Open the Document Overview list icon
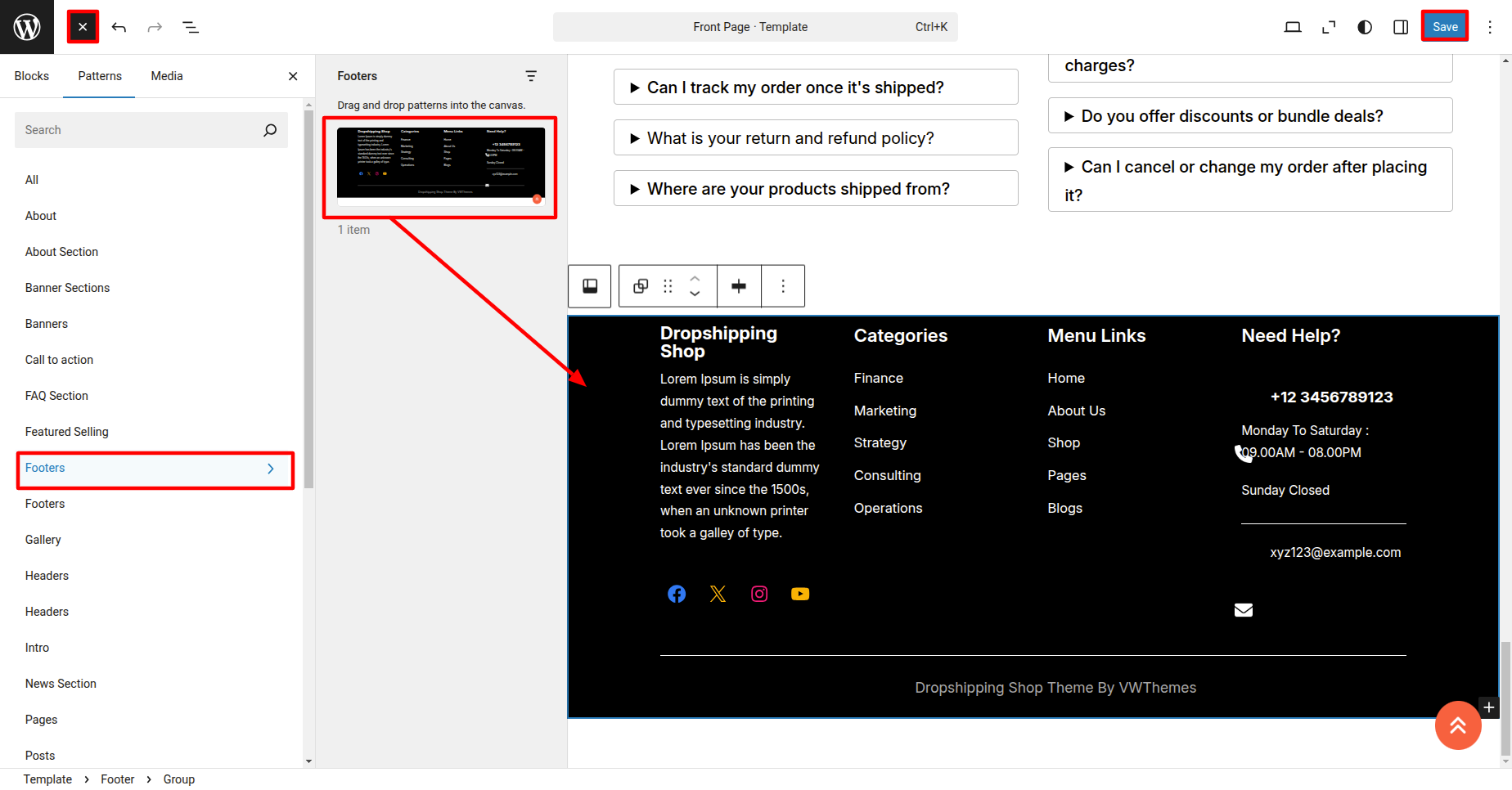 [x=191, y=27]
